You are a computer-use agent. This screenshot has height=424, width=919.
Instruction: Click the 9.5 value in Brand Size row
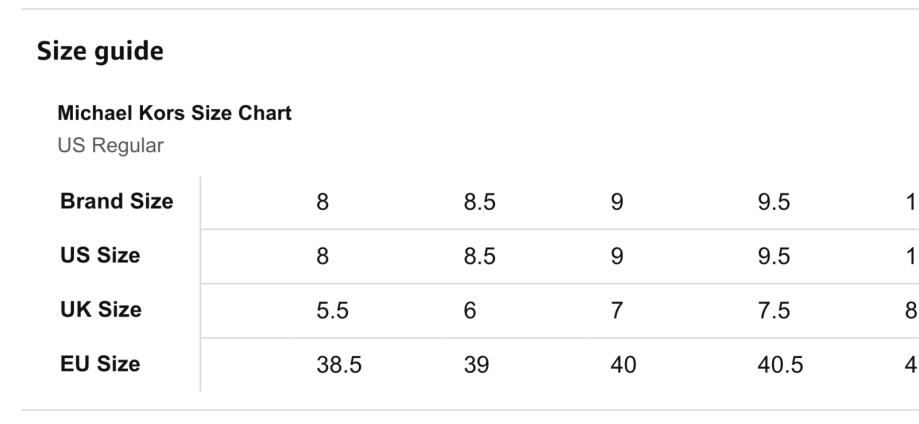click(x=774, y=202)
